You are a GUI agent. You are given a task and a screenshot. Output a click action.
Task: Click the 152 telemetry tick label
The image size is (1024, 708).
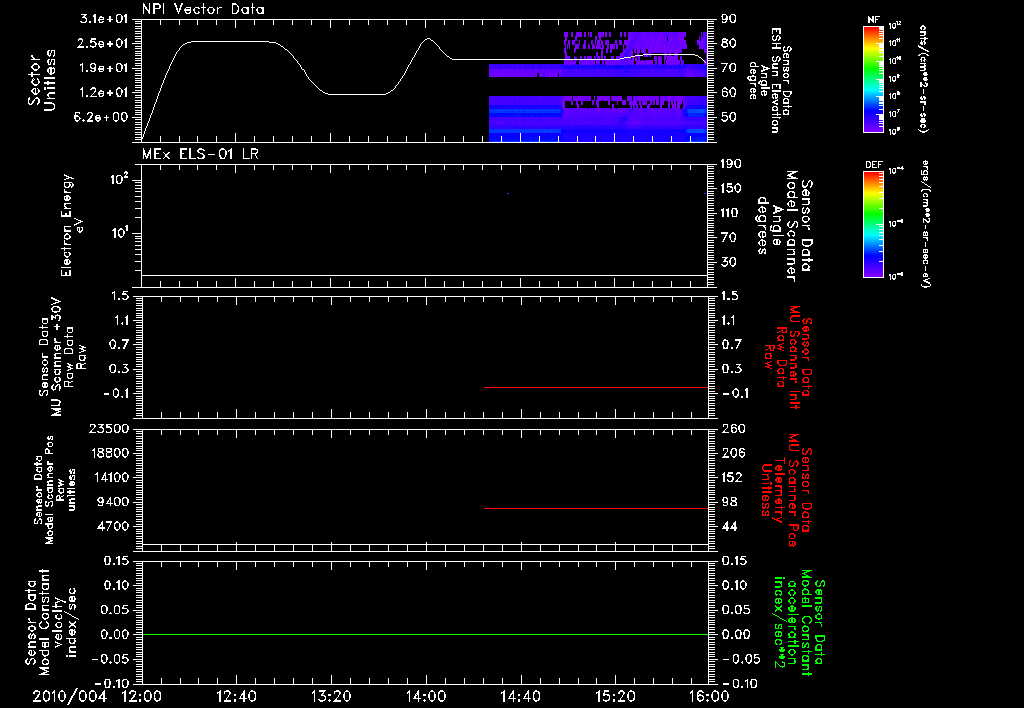[733, 477]
